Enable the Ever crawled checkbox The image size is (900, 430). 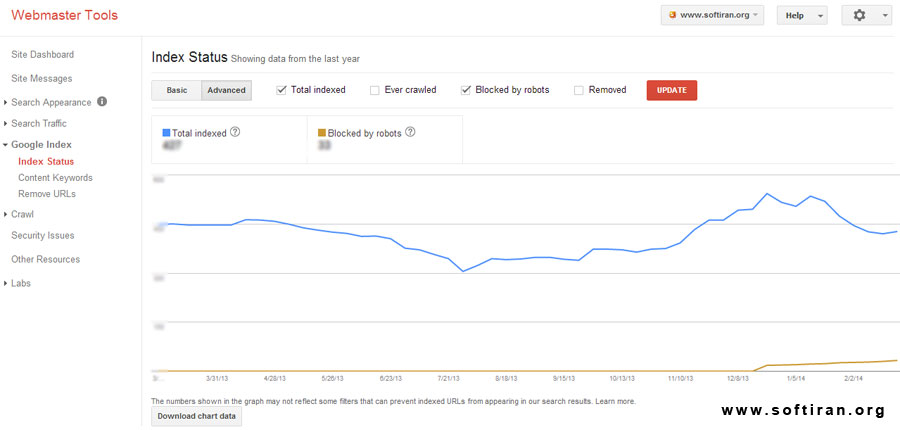tap(375, 90)
